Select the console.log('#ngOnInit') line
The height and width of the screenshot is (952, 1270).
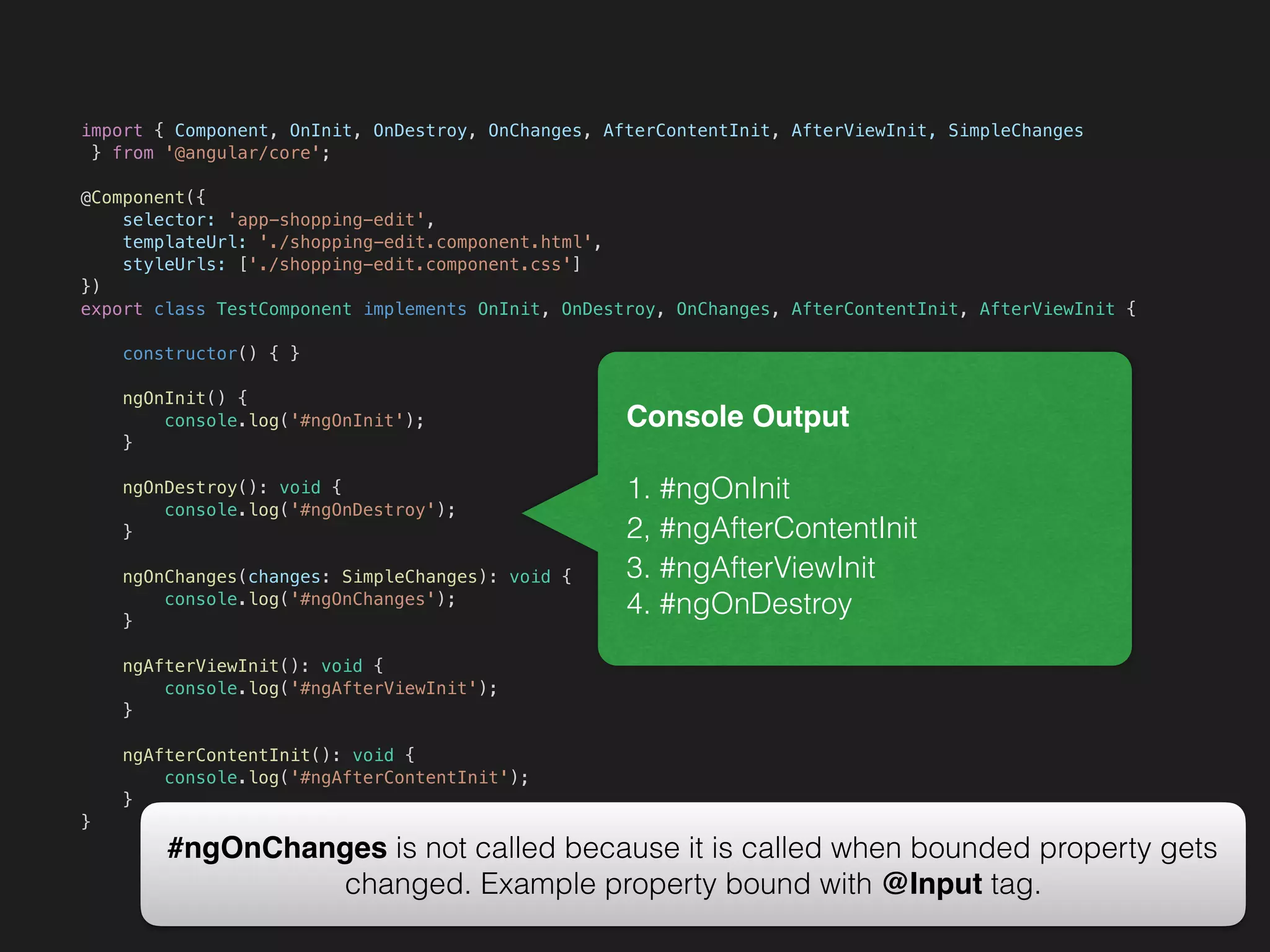coord(294,420)
